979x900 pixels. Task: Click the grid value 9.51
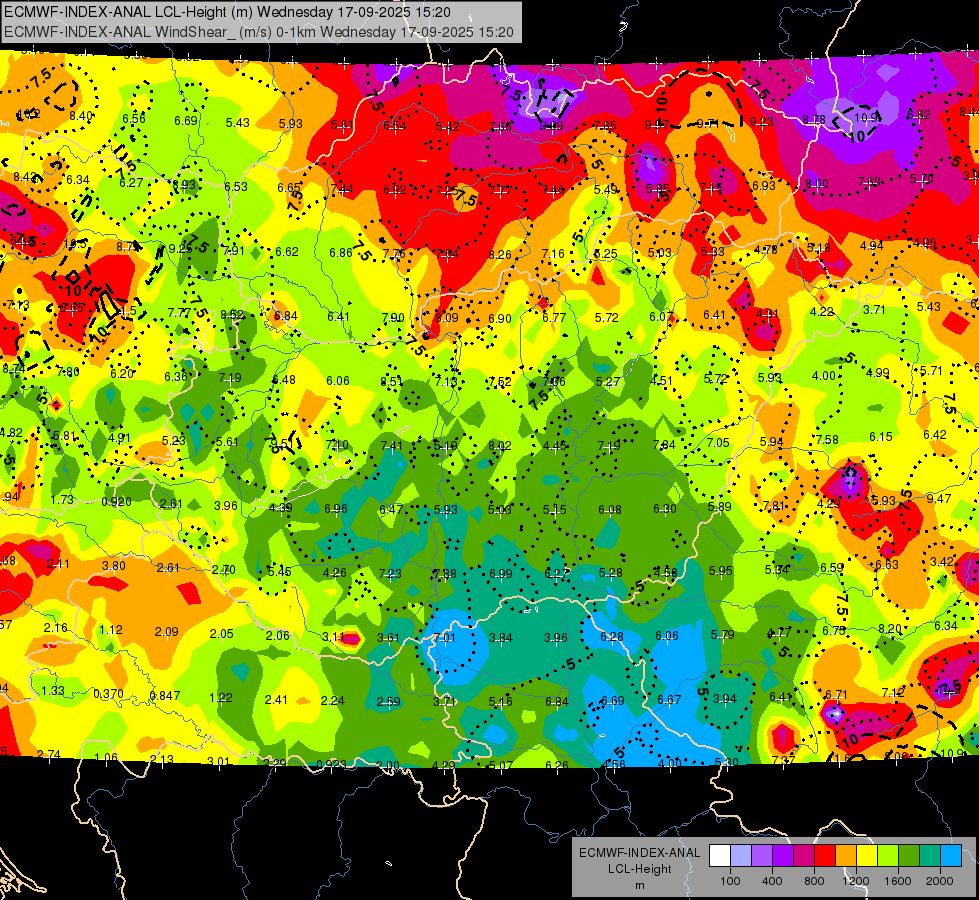point(282,444)
